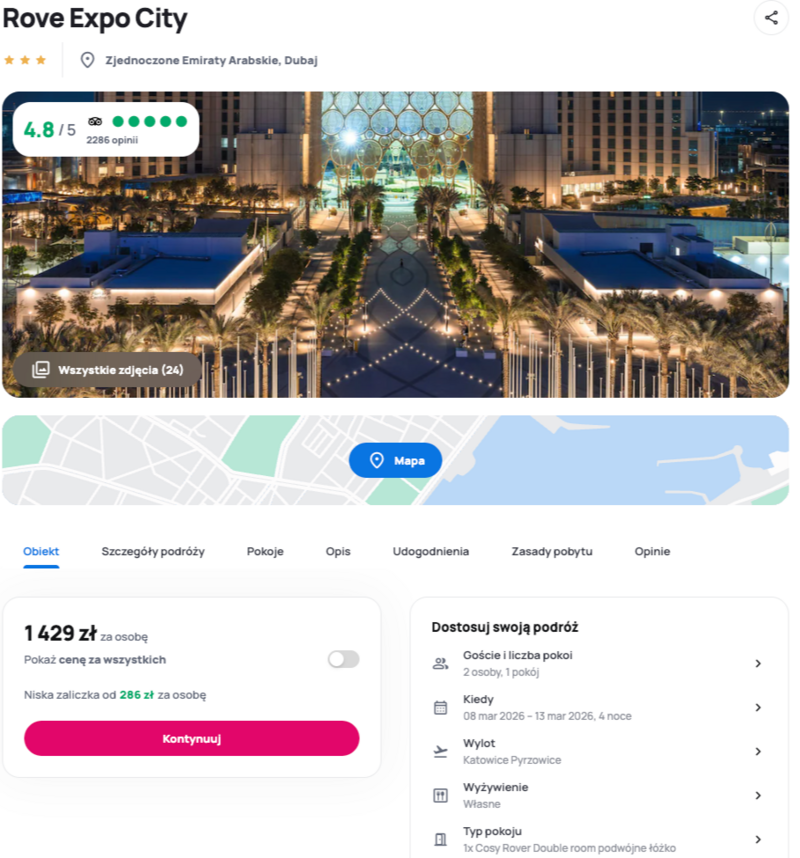Expand Goście i liczba pokoi chevron
The height and width of the screenshot is (858, 800).
pyautogui.click(x=758, y=663)
